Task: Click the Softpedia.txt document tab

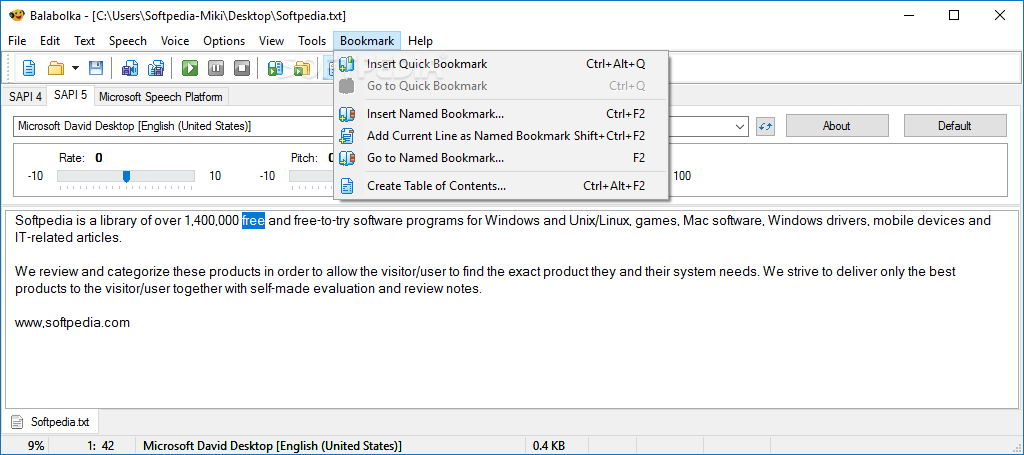Action: (x=50, y=422)
